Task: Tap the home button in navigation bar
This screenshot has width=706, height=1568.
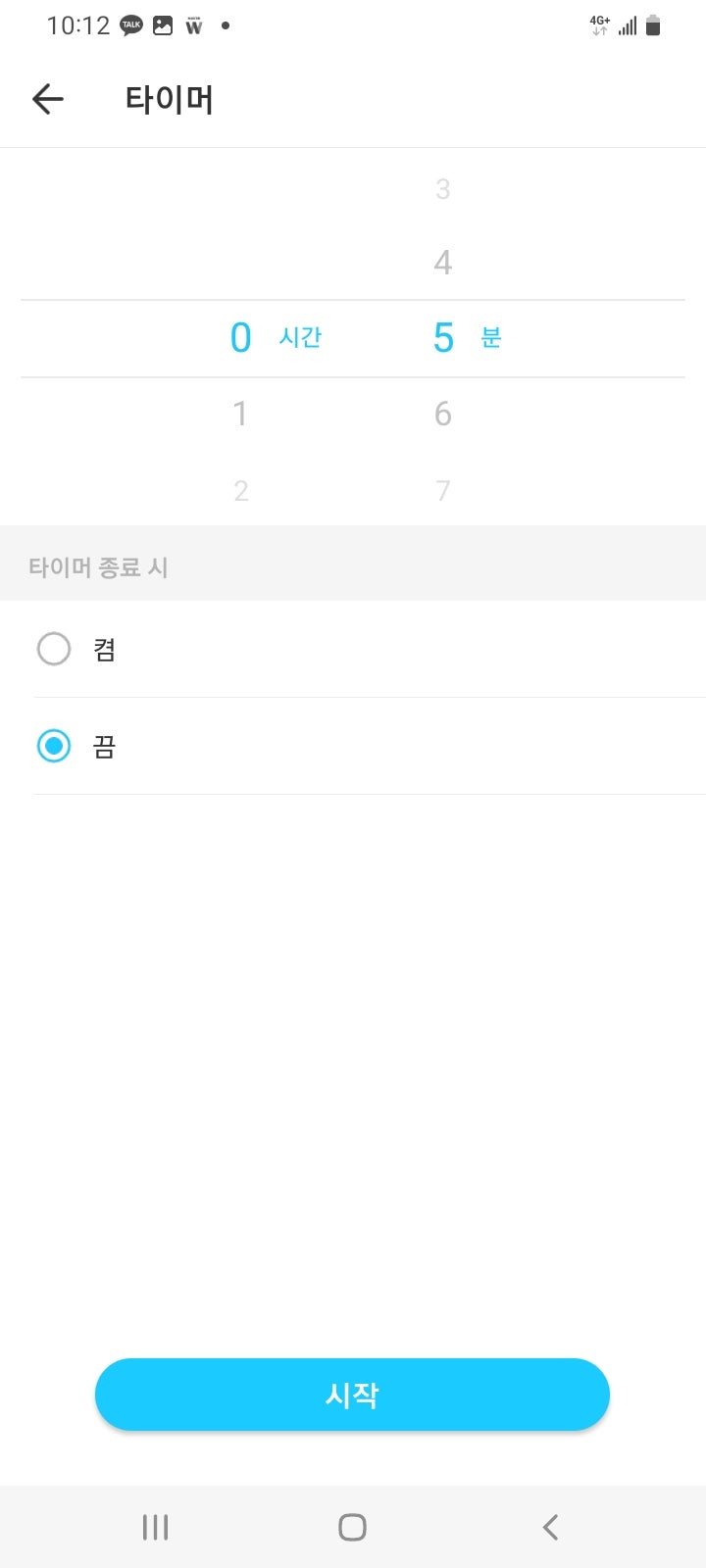Action: pyautogui.click(x=352, y=1527)
